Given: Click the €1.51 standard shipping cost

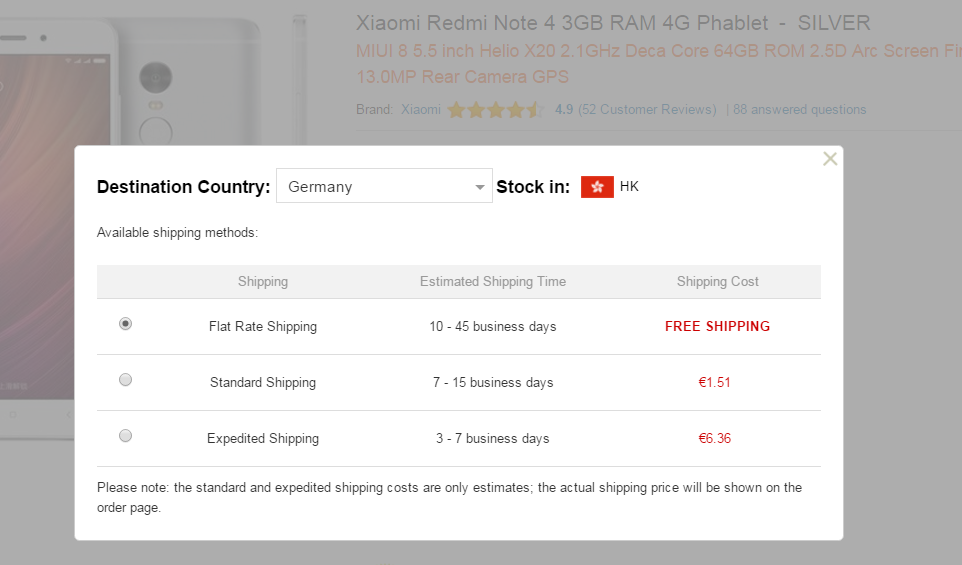Looking at the screenshot, I should (x=715, y=382).
